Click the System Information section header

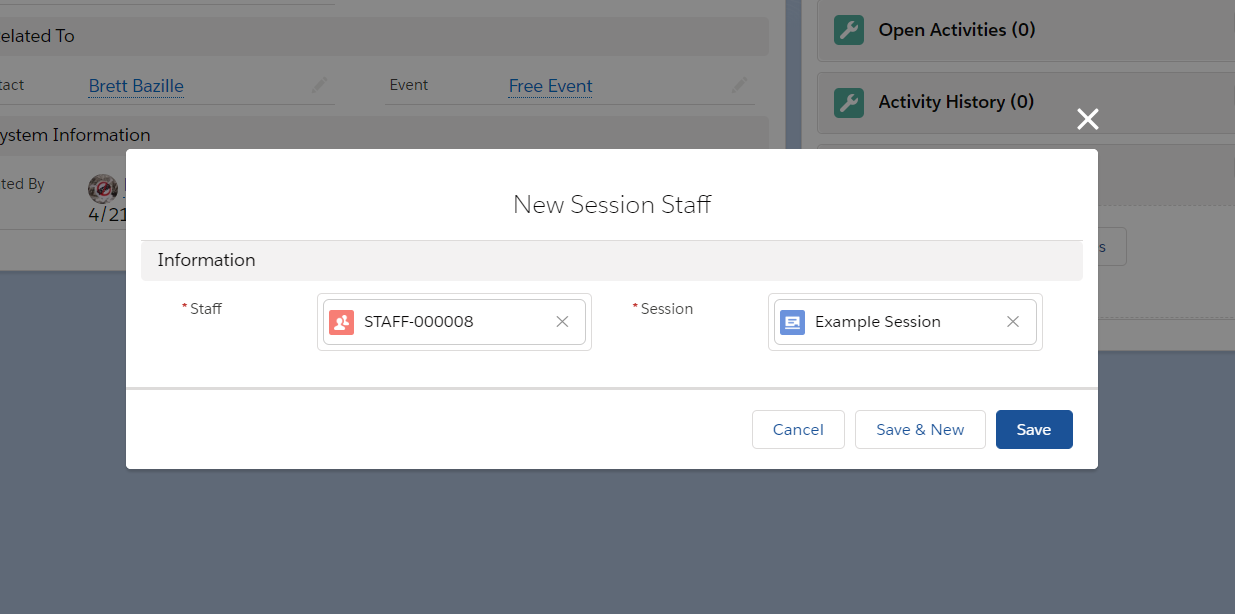385,135
